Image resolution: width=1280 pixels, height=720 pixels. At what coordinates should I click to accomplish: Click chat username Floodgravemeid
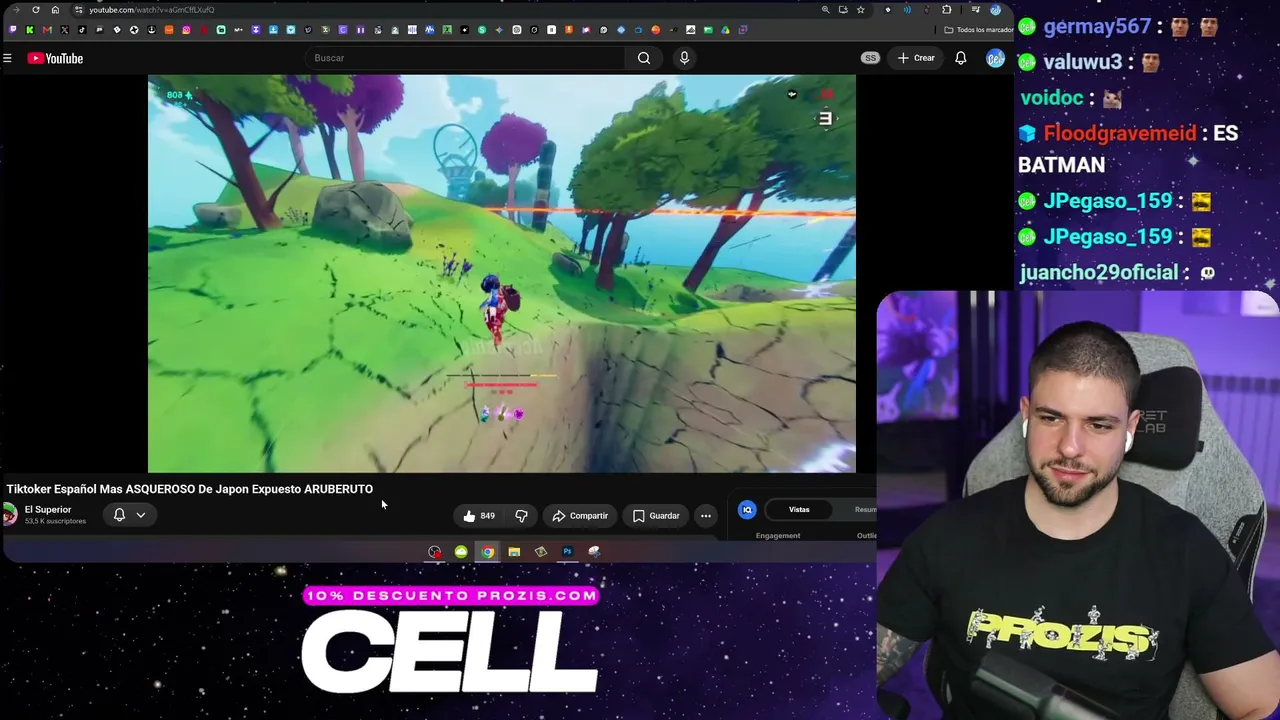click(x=1120, y=134)
